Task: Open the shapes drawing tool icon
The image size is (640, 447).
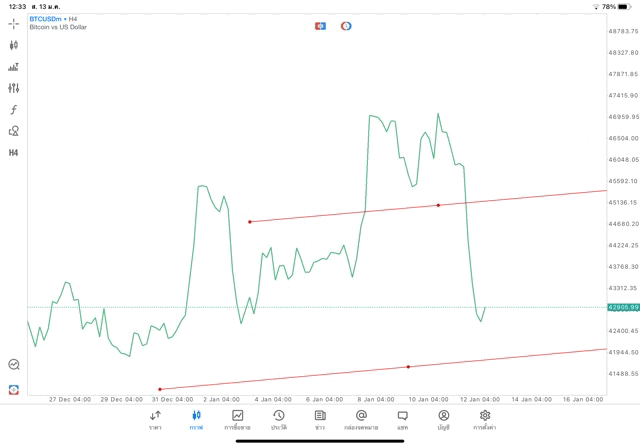Action: (14, 131)
